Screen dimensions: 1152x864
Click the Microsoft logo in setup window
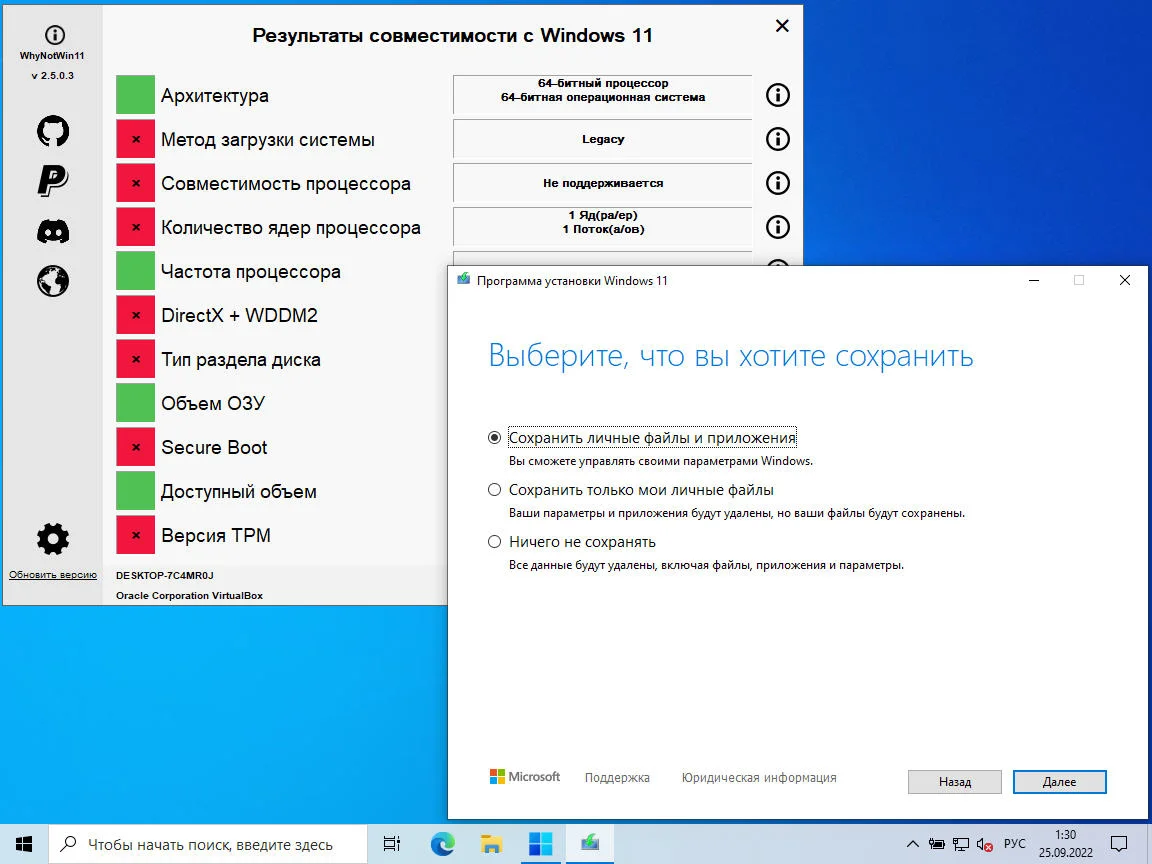coord(525,777)
